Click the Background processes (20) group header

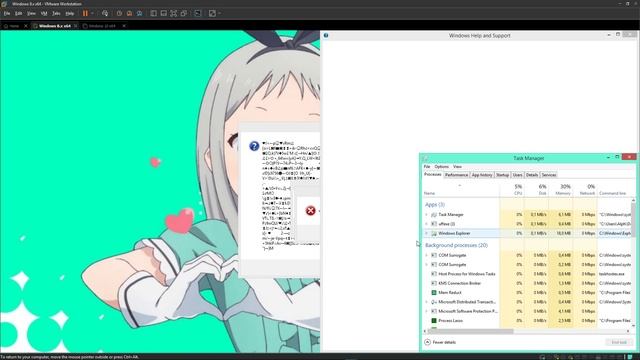456,245
